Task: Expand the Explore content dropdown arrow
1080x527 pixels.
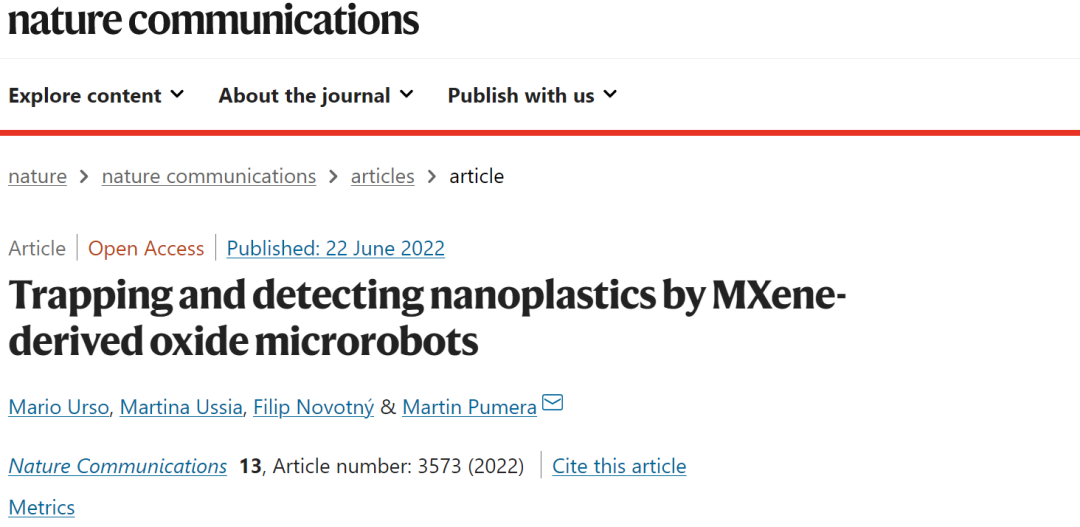Action: coord(178,94)
